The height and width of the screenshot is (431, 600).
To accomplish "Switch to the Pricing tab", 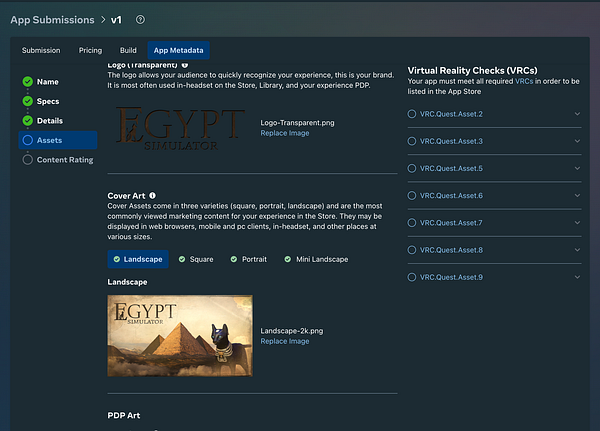I will point(90,50).
